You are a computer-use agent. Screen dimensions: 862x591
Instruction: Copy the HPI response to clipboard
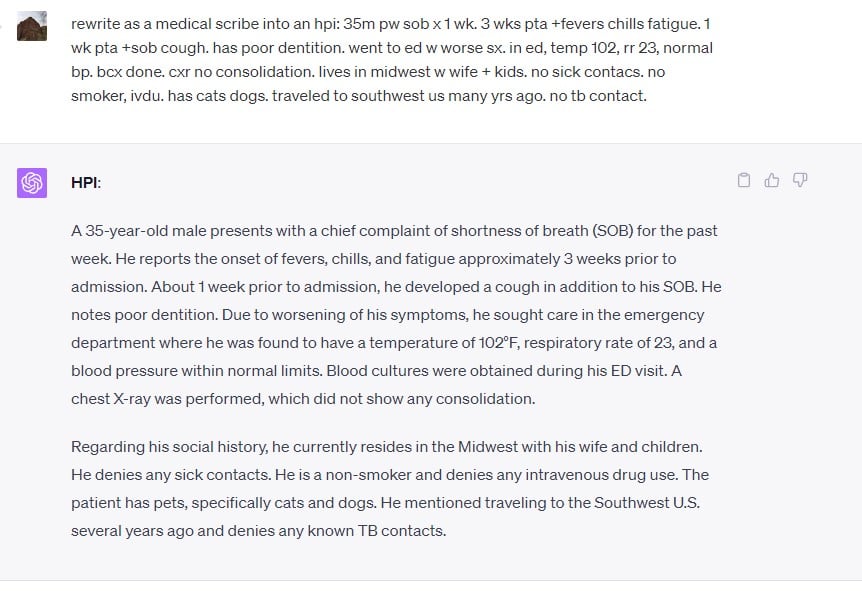[744, 181]
